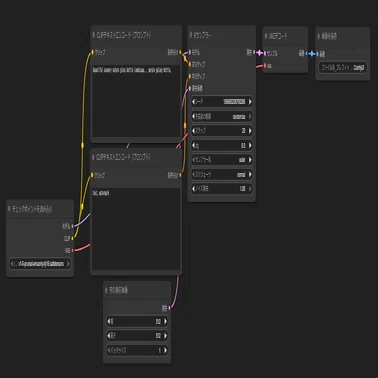Click the ノイズ除去 1.00 value field

coord(221,189)
